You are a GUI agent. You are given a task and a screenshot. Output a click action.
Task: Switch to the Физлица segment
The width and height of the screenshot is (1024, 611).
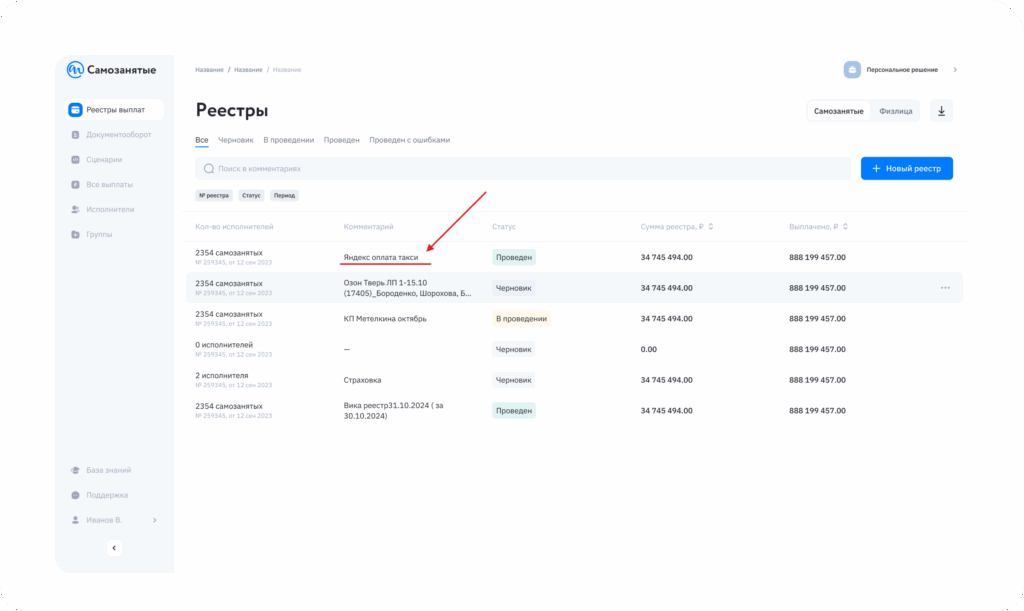coord(895,111)
